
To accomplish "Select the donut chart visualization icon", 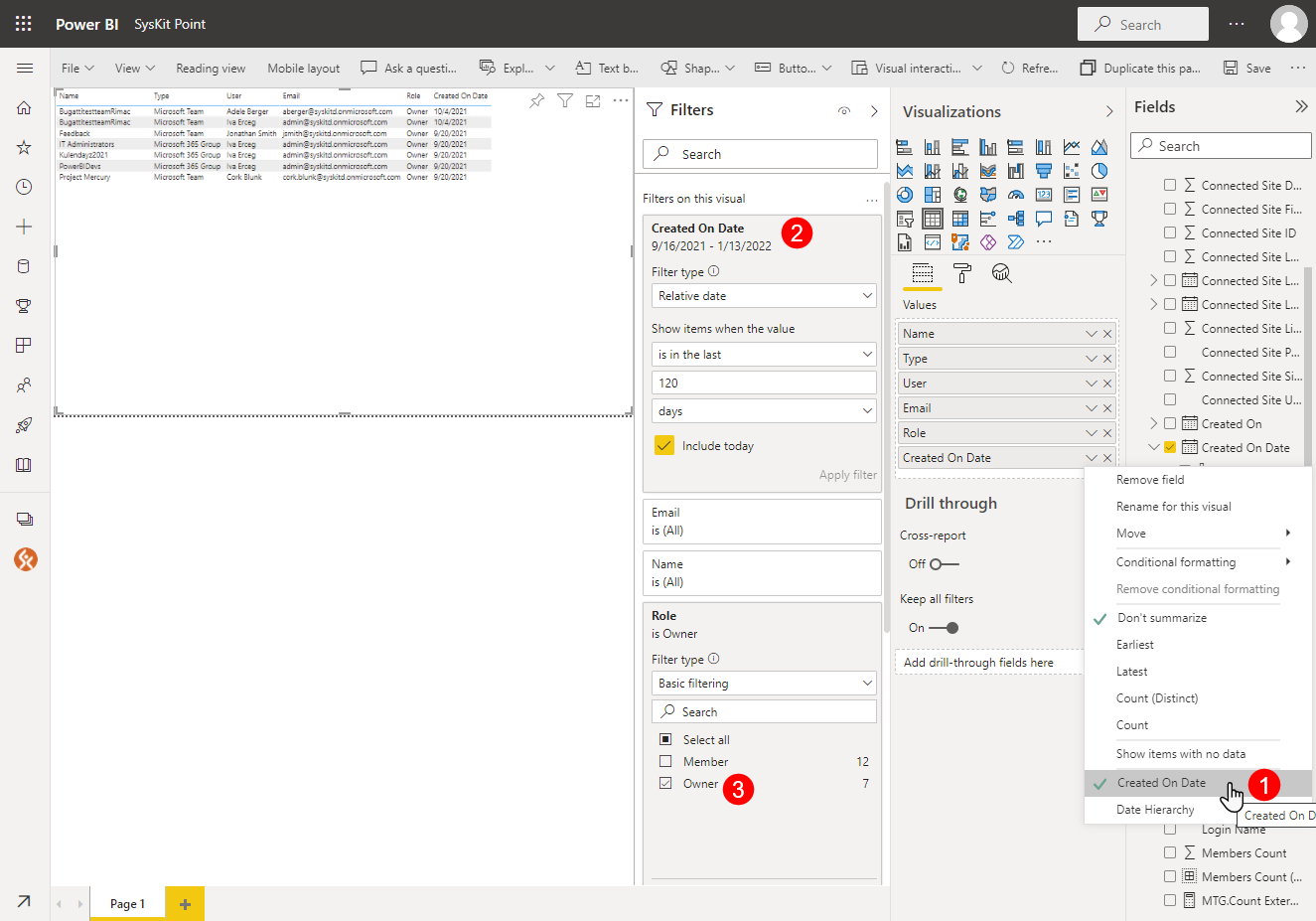I will pyautogui.click(x=905, y=195).
